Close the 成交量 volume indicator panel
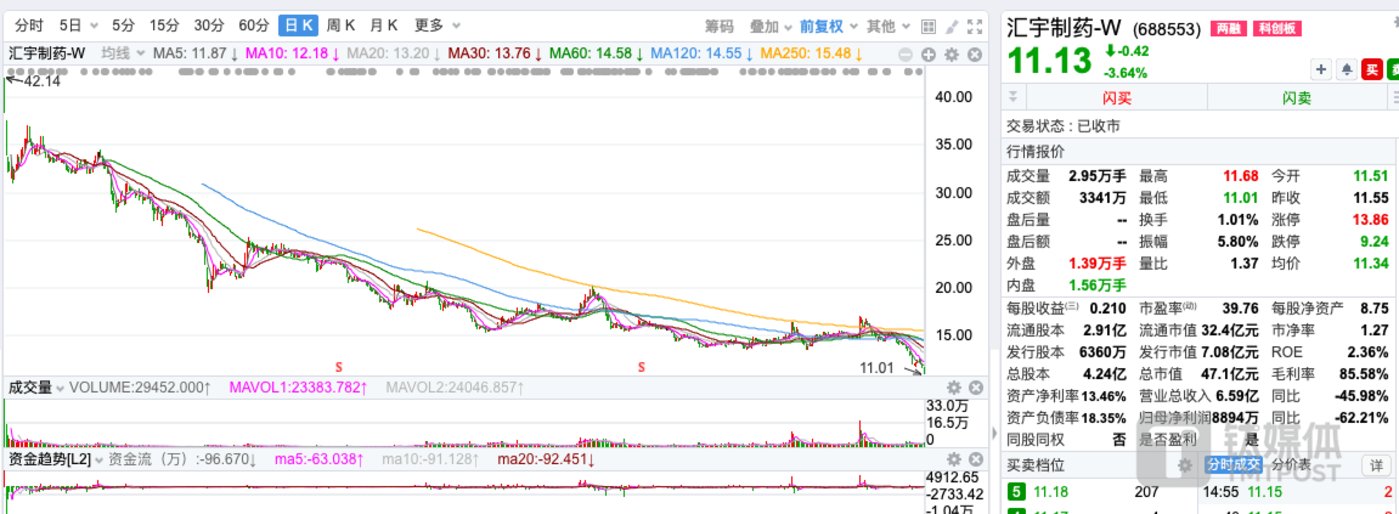The image size is (1399, 514). pos(975,388)
